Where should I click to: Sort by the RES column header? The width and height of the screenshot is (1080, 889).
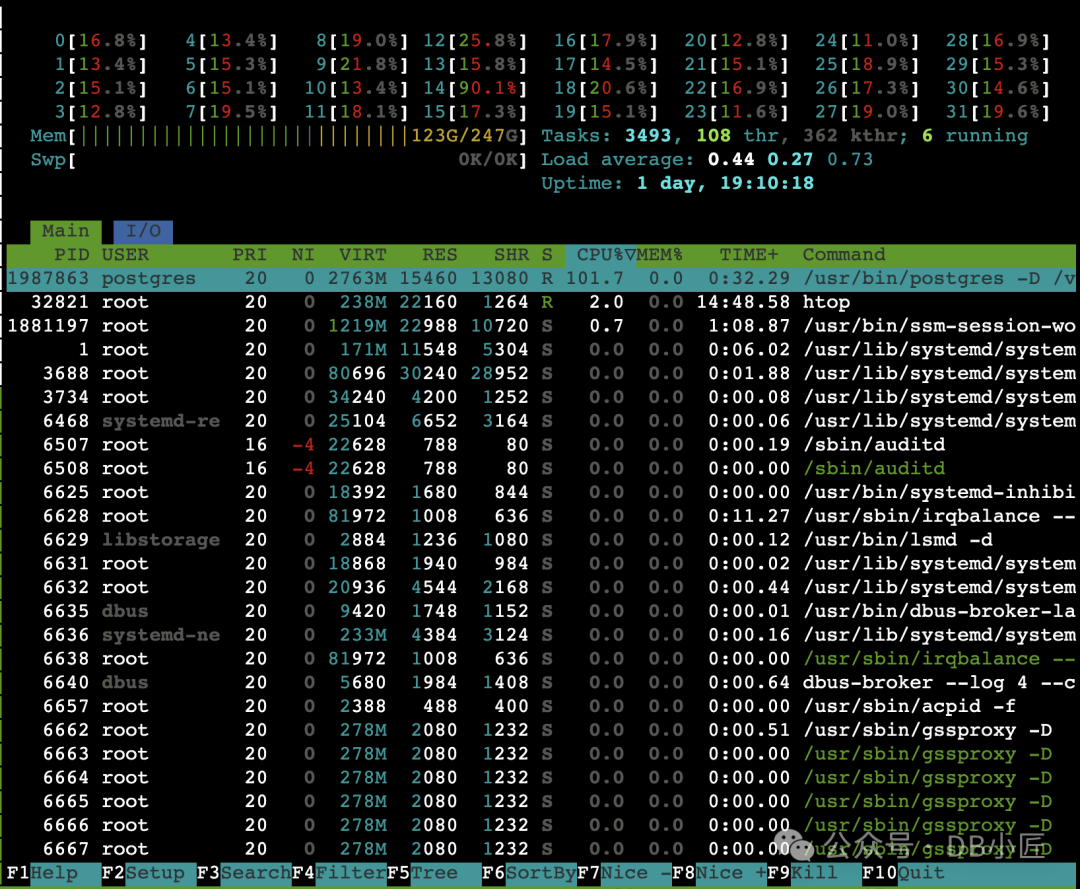click(x=440, y=255)
